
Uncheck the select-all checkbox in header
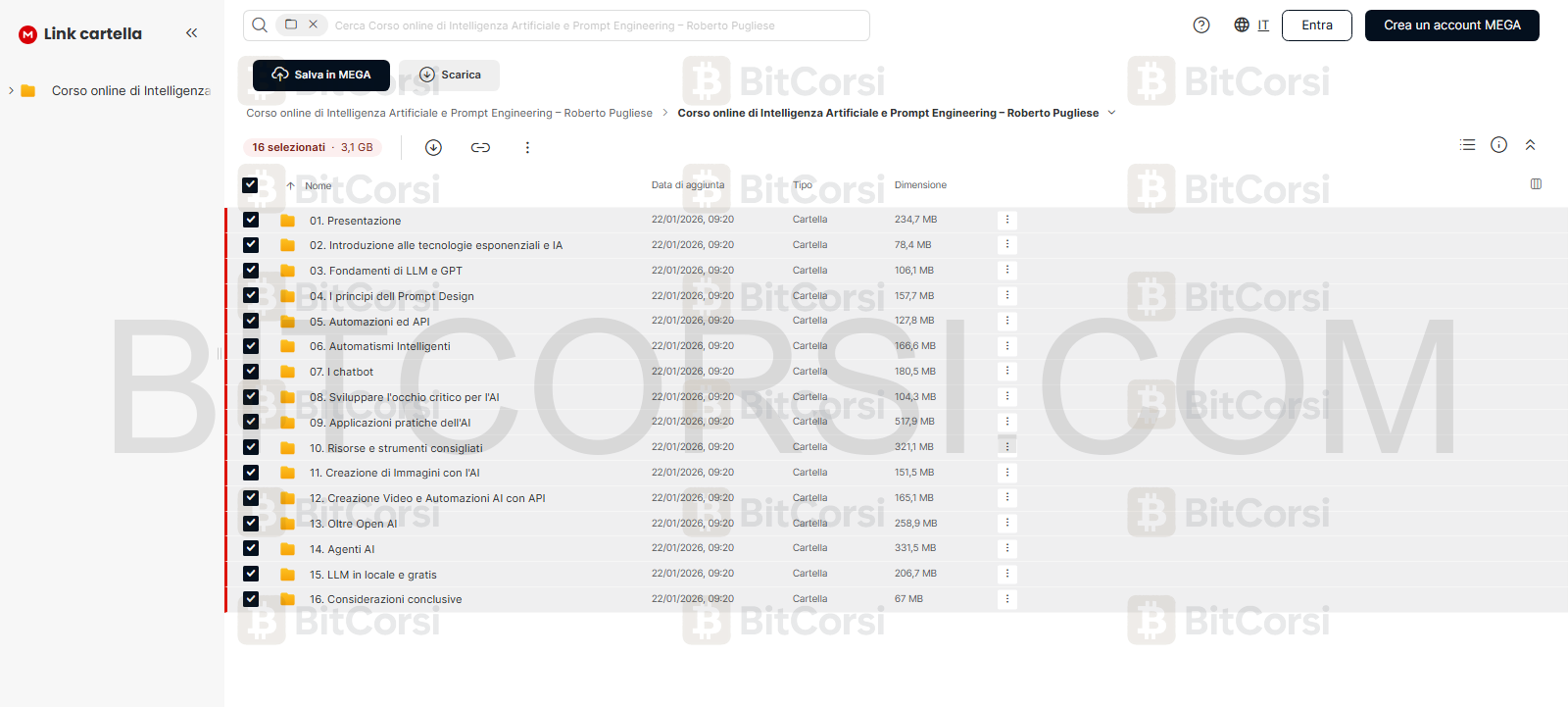coord(250,184)
